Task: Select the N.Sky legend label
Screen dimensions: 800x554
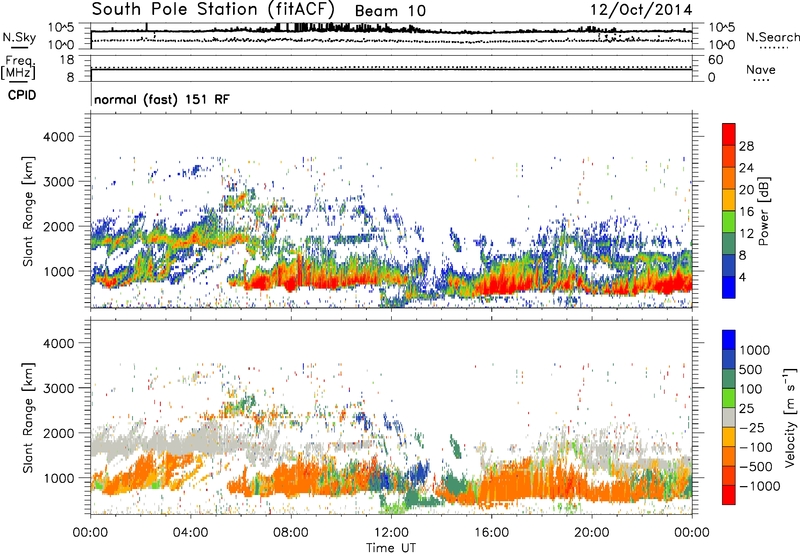Action: tap(19, 37)
